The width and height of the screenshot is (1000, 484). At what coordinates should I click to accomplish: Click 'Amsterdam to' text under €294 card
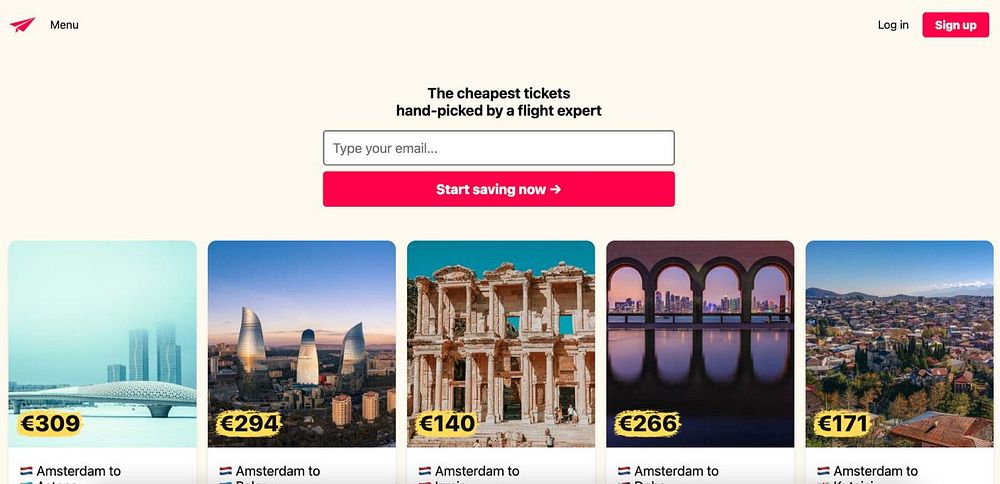[x=278, y=471]
